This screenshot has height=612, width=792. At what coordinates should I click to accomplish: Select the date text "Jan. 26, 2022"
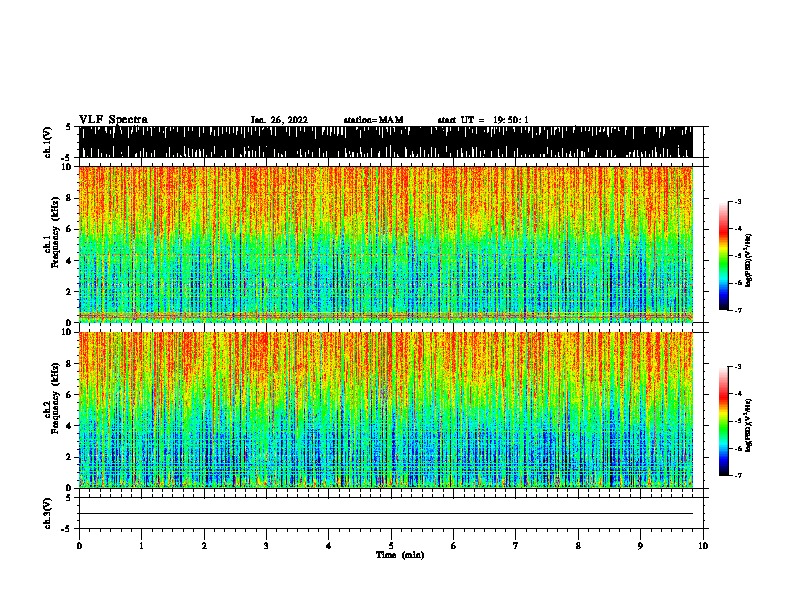[x=279, y=120]
